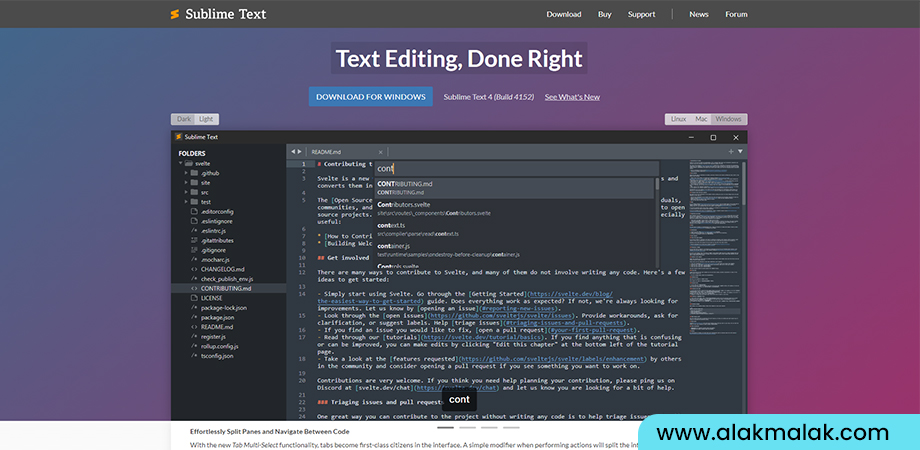
Task: Click the src folder icon
Action: (x=194, y=192)
